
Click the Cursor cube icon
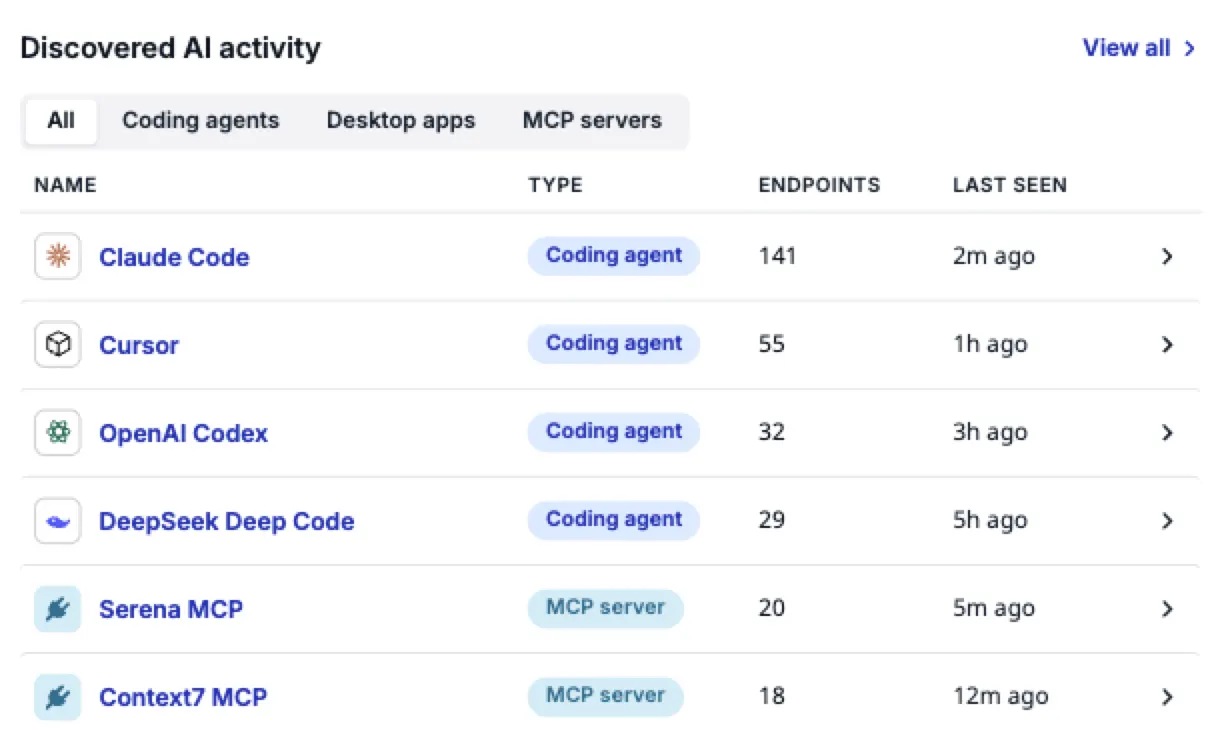point(58,345)
